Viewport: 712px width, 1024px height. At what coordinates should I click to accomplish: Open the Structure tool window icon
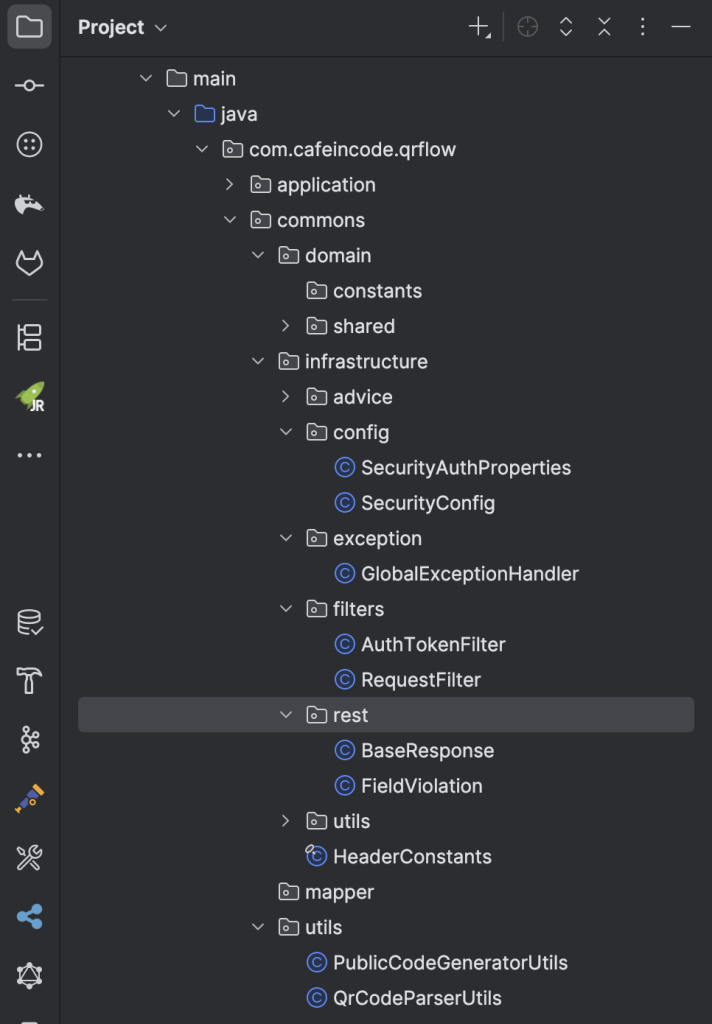click(x=30, y=338)
